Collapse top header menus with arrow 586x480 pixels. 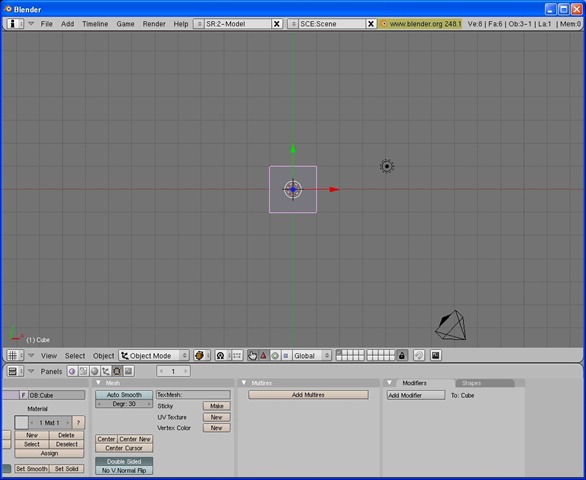[31, 24]
